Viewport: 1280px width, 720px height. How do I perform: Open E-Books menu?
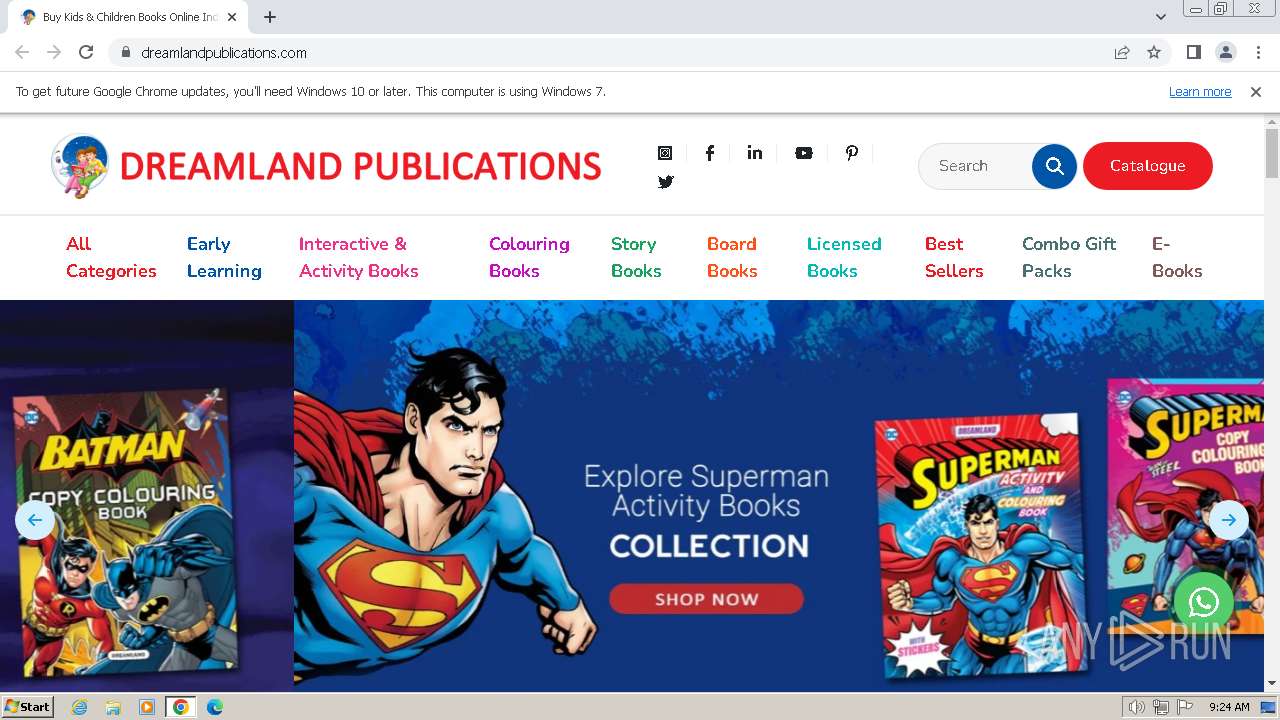click(x=1177, y=257)
